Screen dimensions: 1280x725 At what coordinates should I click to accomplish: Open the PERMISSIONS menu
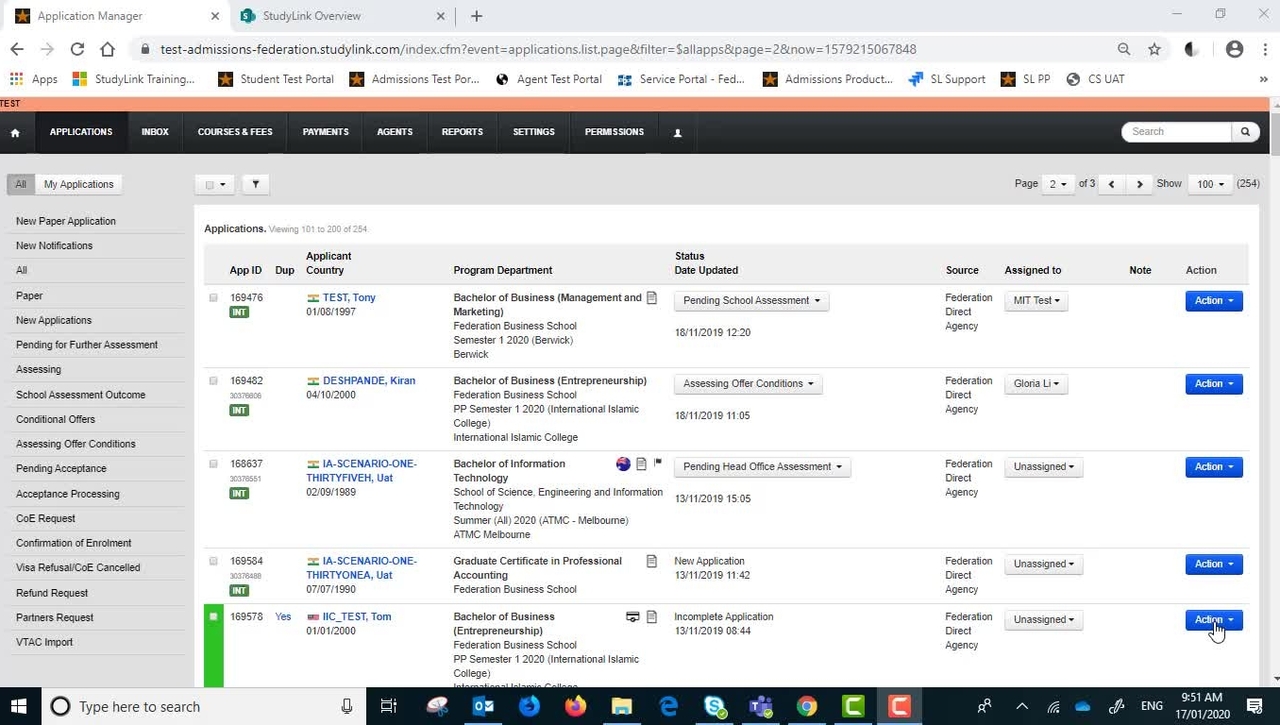point(614,132)
